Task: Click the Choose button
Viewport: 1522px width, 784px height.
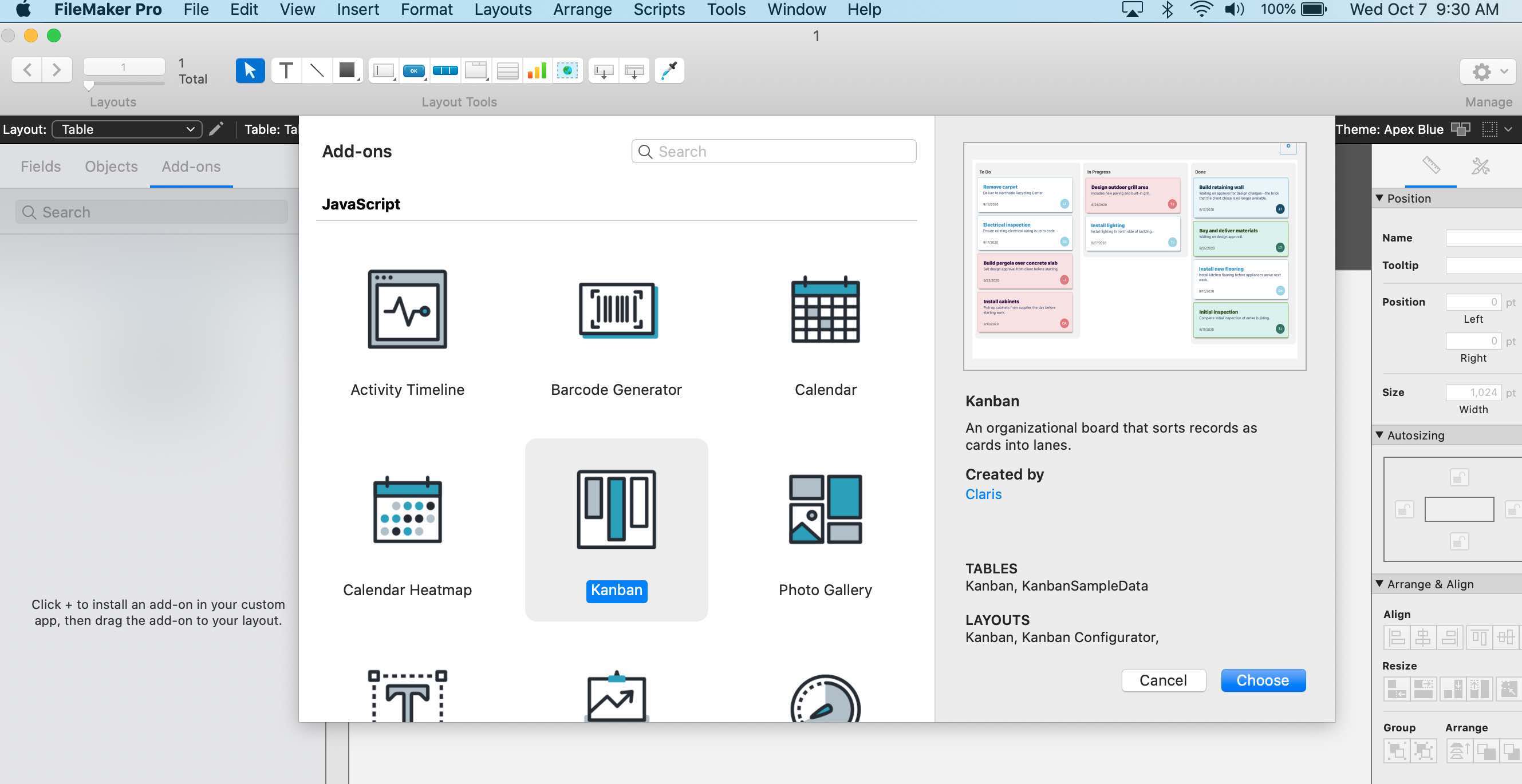Action: [x=1263, y=680]
